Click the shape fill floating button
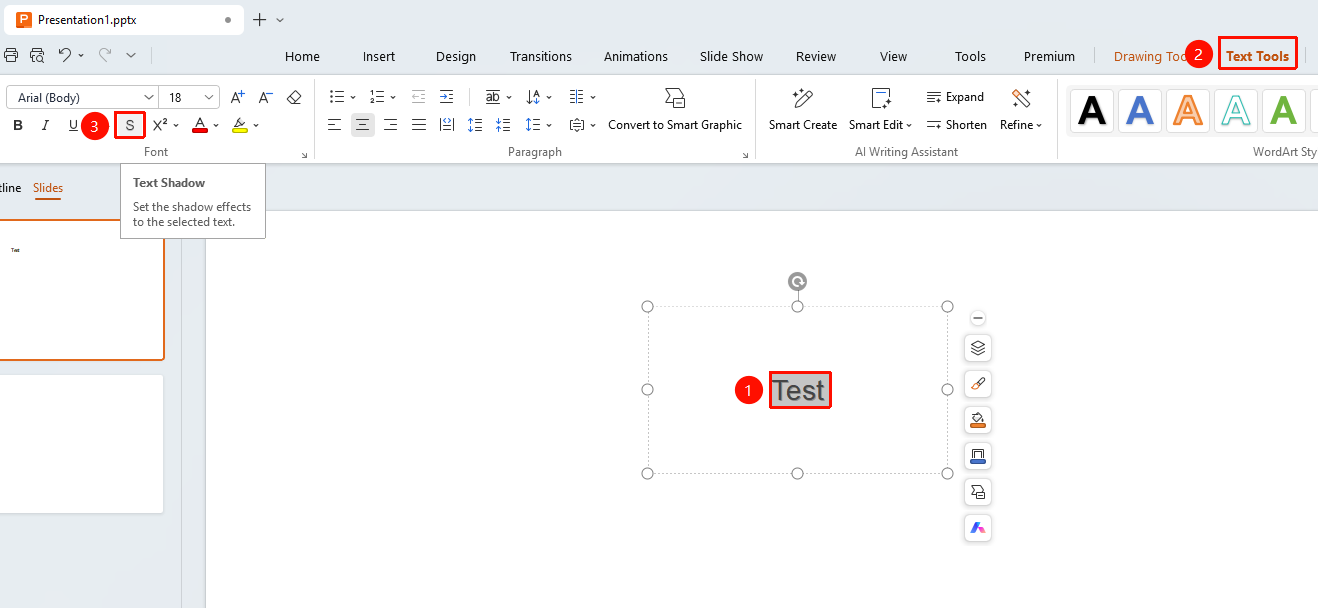The width and height of the screenshot is (1318, 608). (978, 420)
